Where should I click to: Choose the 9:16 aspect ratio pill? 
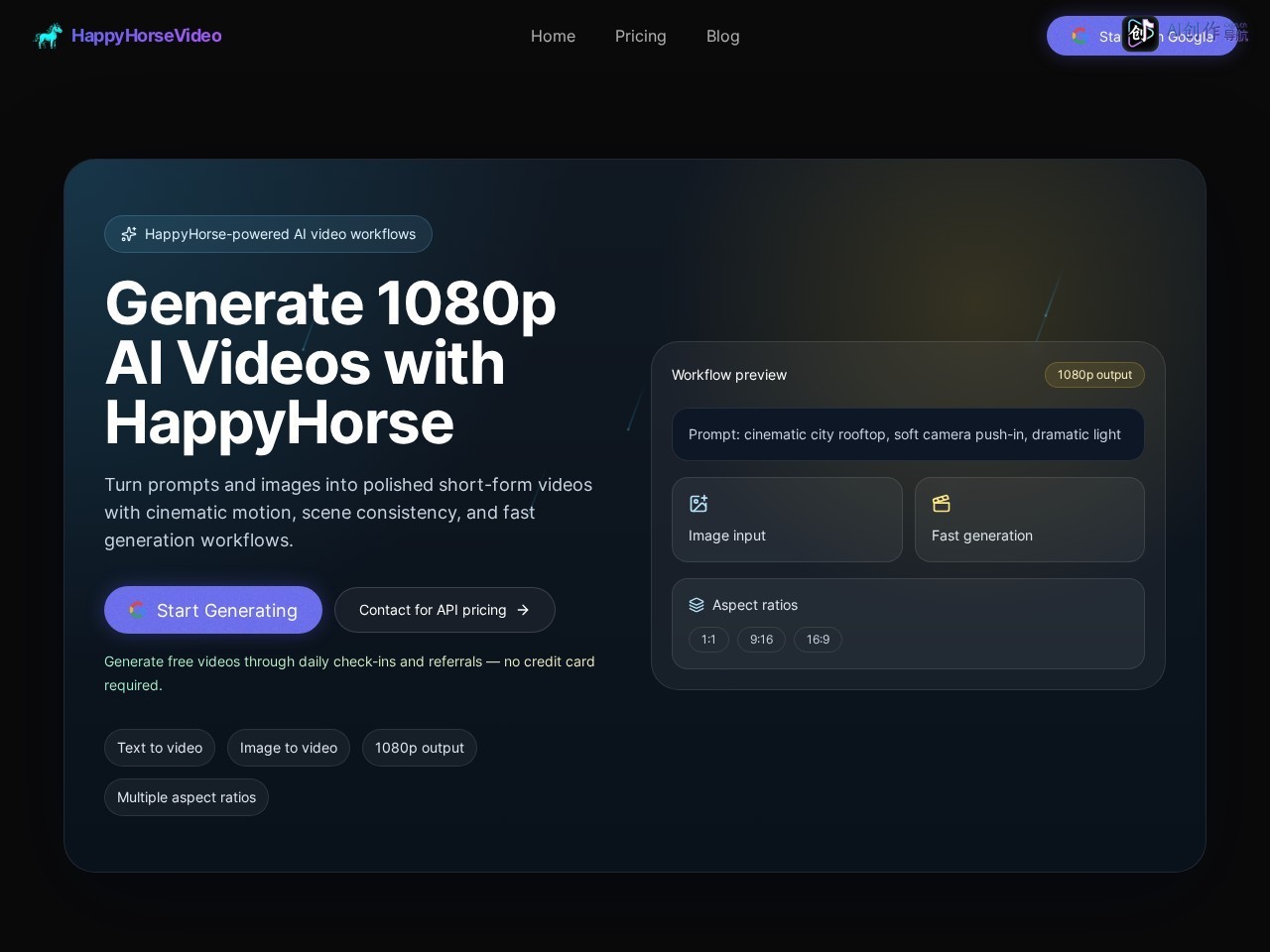pos(761,640)
